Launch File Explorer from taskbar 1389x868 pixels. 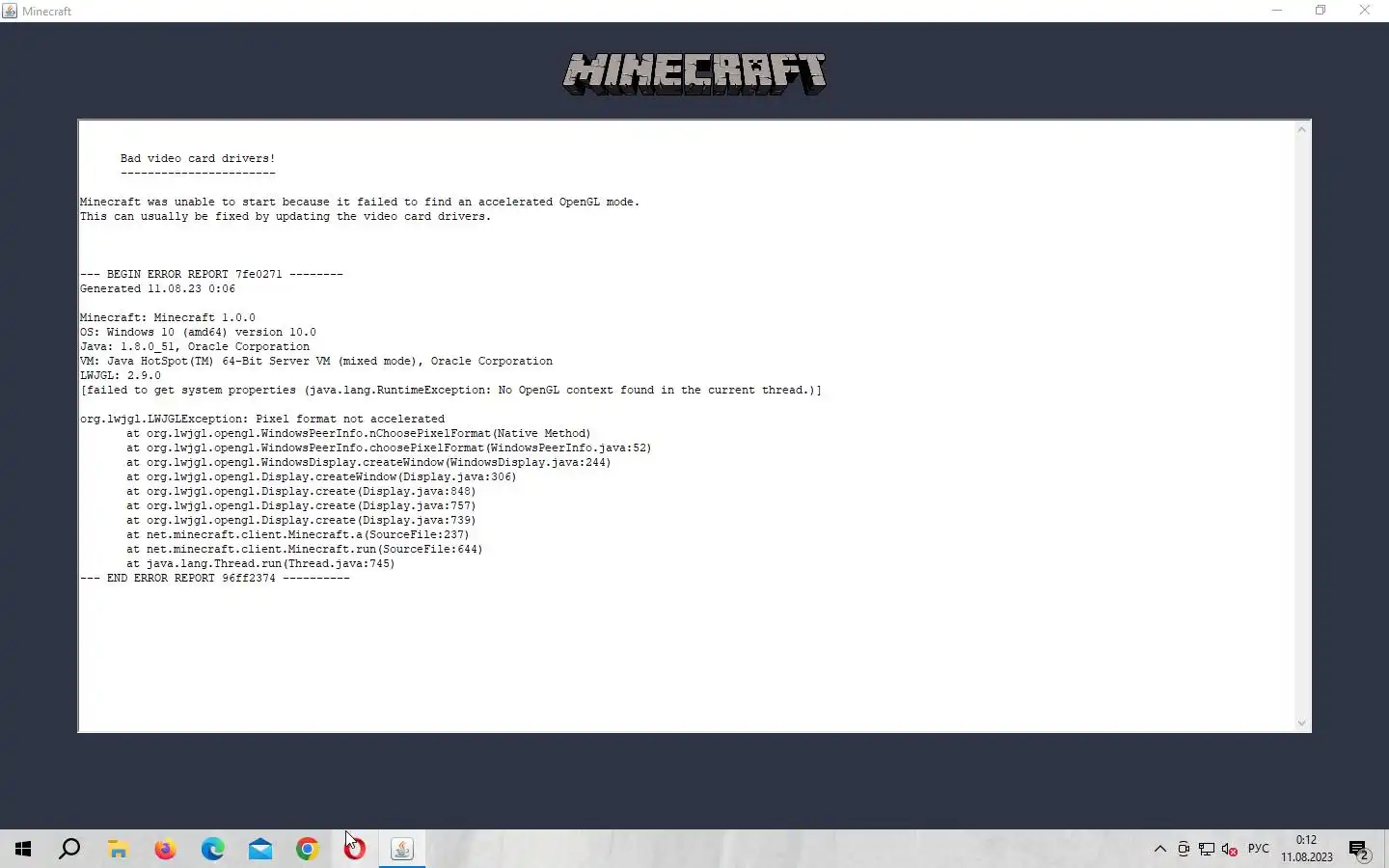click(118, 849)
